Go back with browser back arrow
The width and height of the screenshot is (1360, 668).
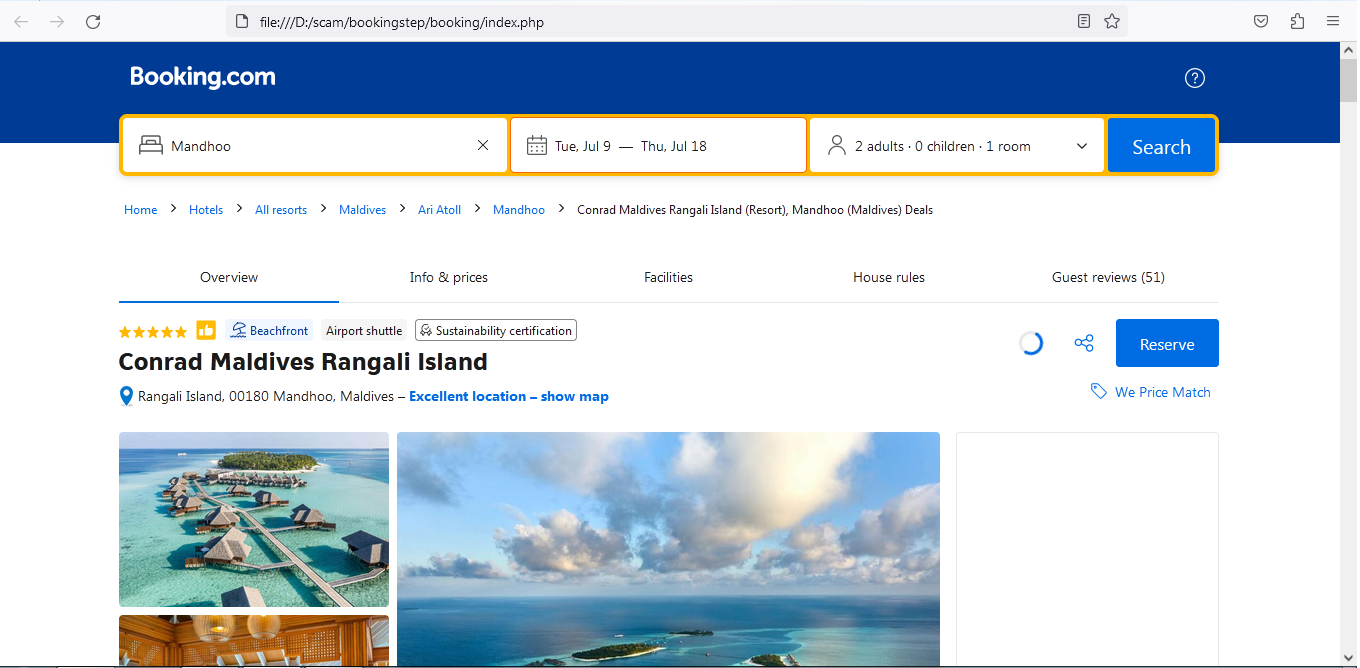(x=21, y=21)
